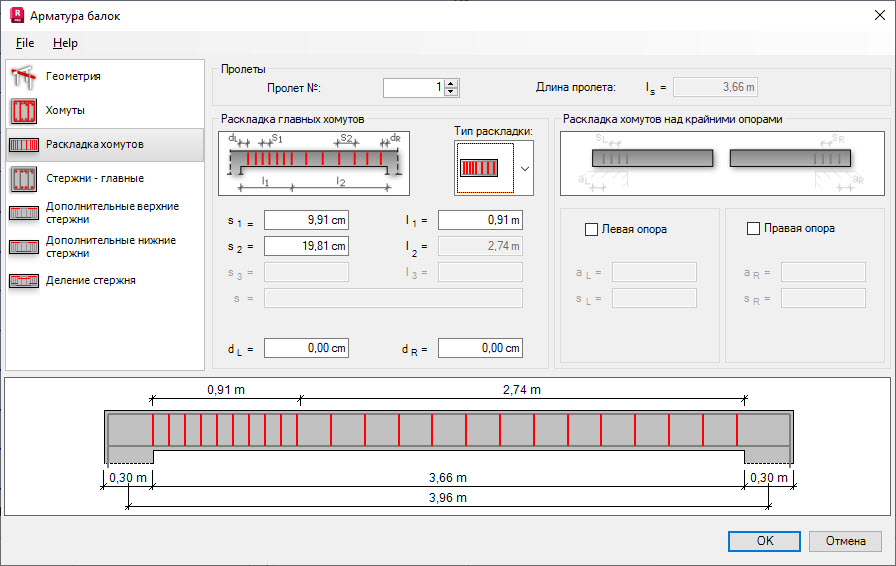Click the dR offset field
Screen dimensions: 896x566
[480, 348]
